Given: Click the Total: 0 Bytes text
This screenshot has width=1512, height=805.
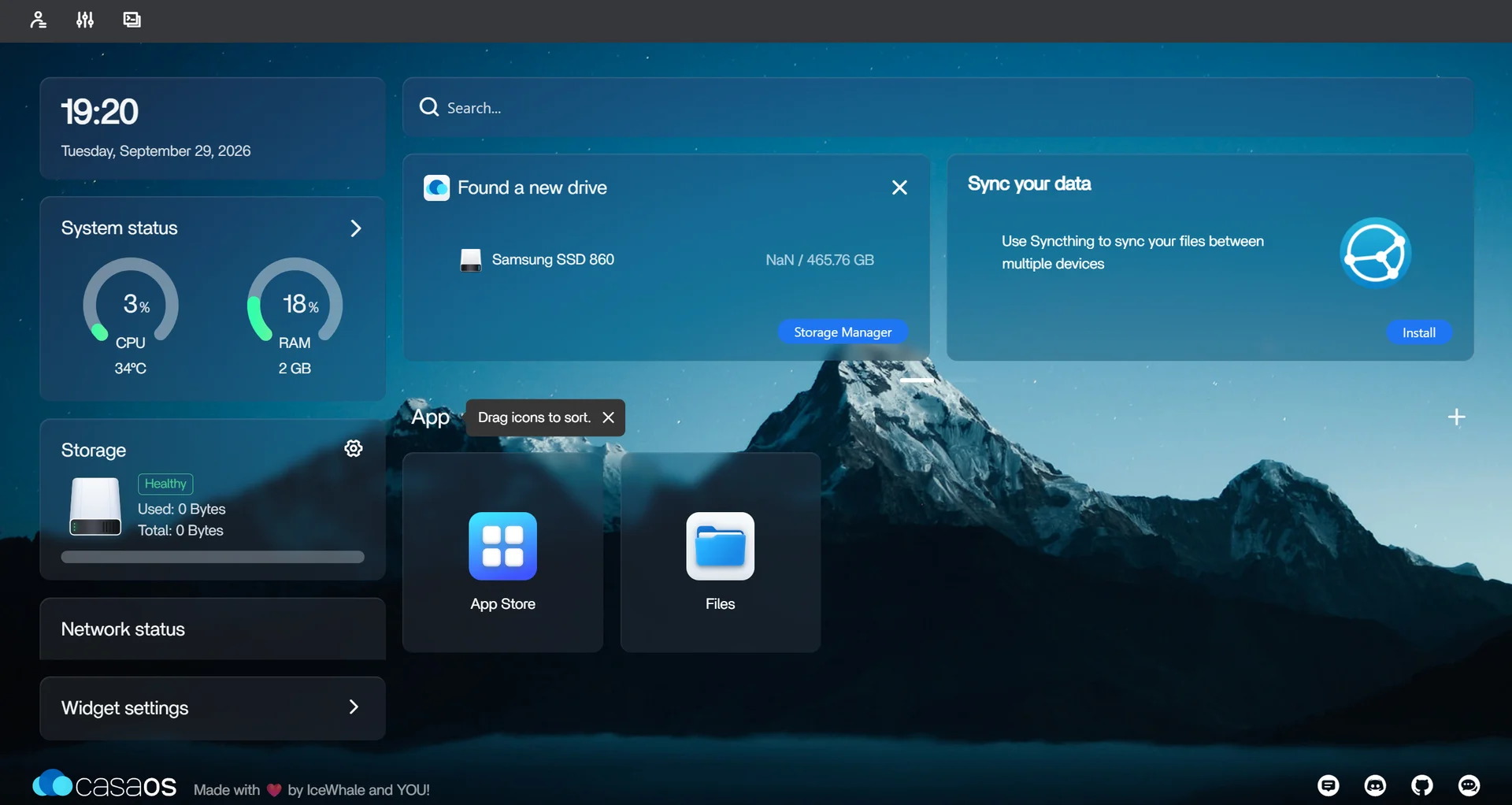Looking at the screenshot, I should 180,530.
